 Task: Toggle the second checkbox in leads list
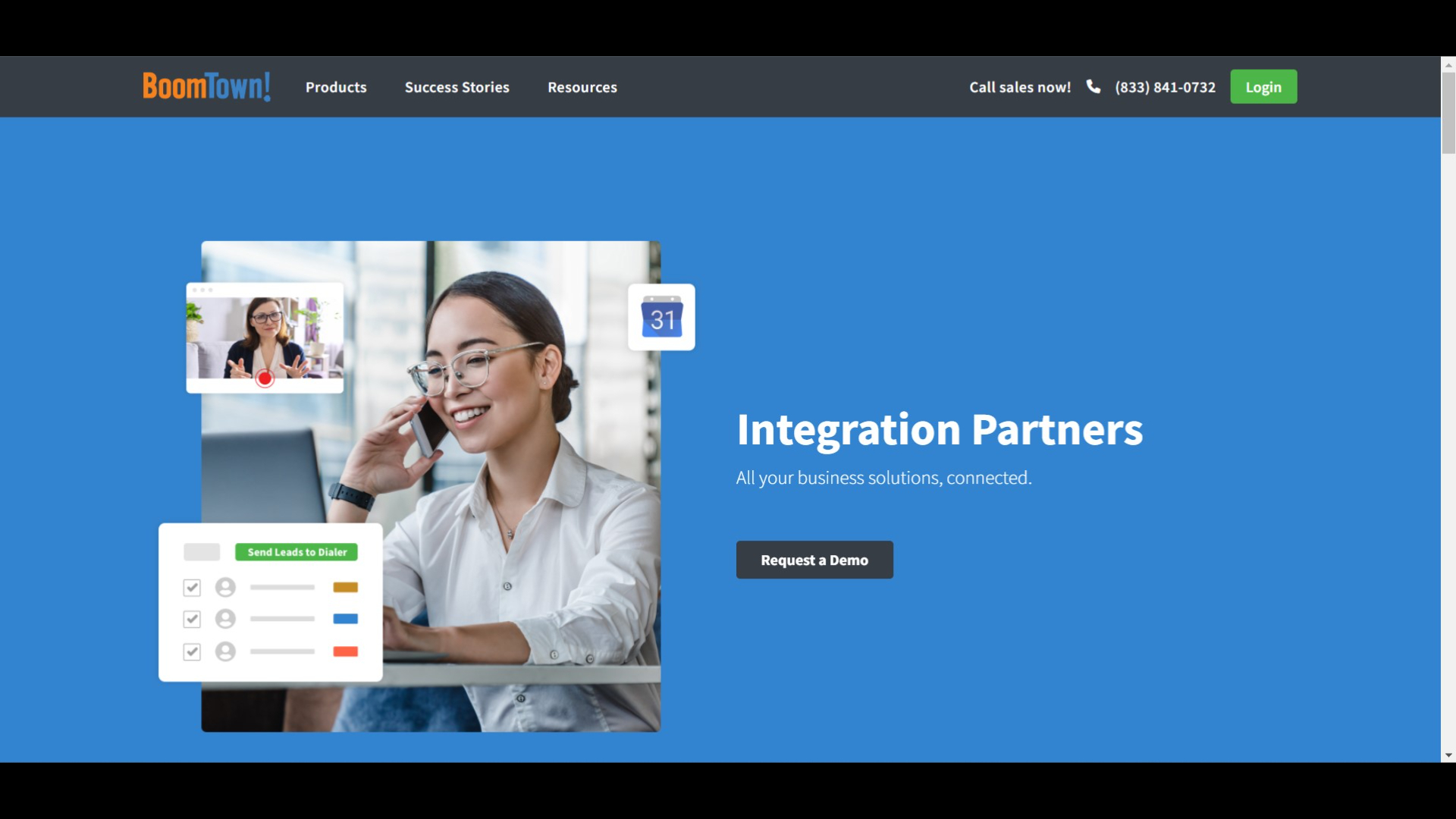[x=191, y=618]
